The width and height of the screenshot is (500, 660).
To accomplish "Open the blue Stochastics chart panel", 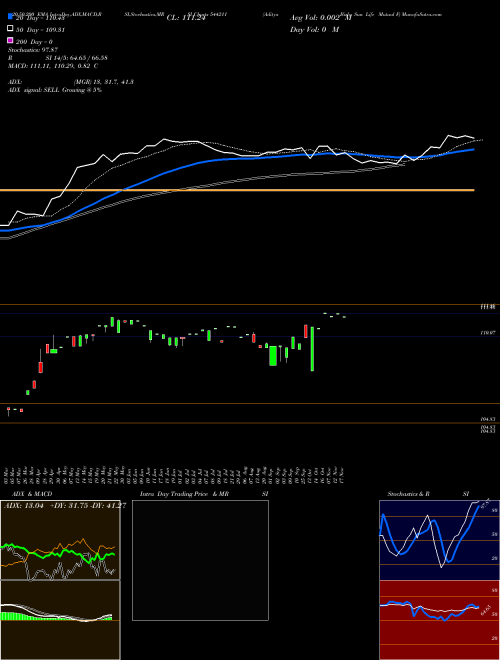I will (x=440, y=540).
